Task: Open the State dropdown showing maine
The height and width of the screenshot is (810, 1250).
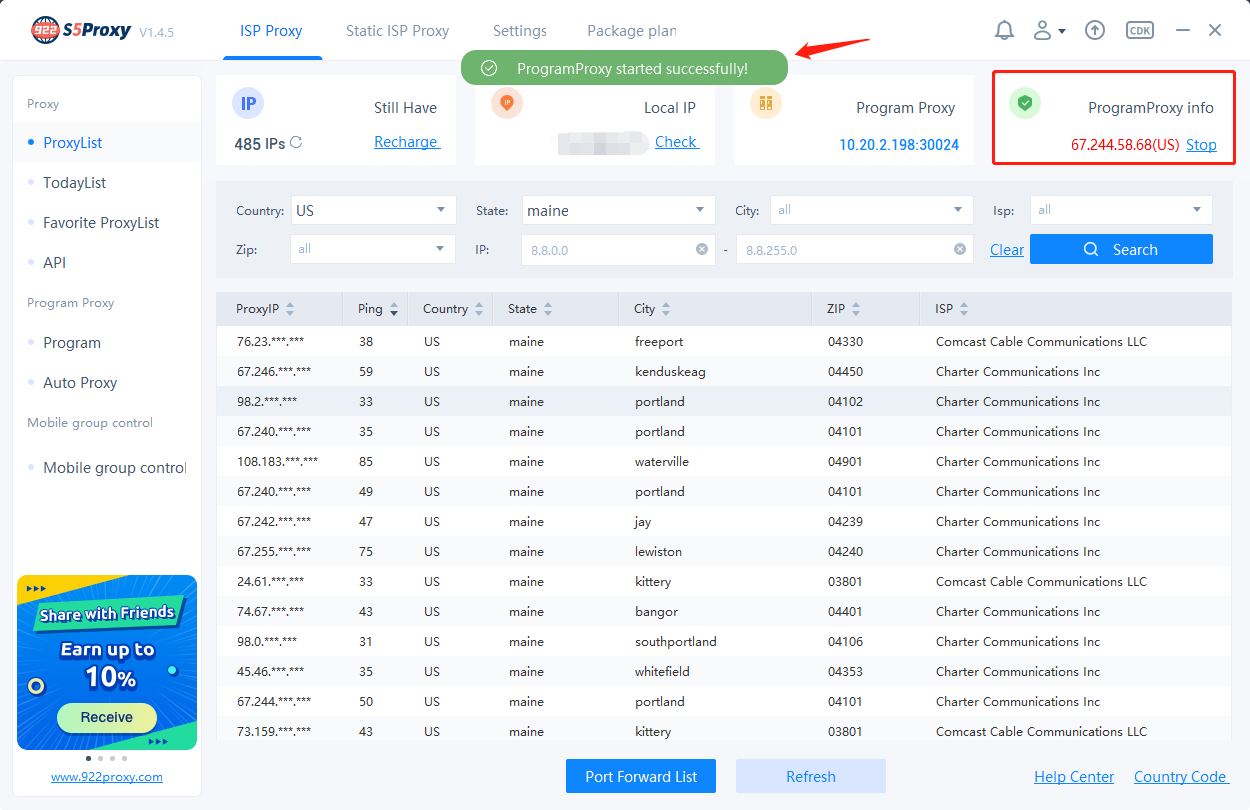Action: (x=619, y=210)
